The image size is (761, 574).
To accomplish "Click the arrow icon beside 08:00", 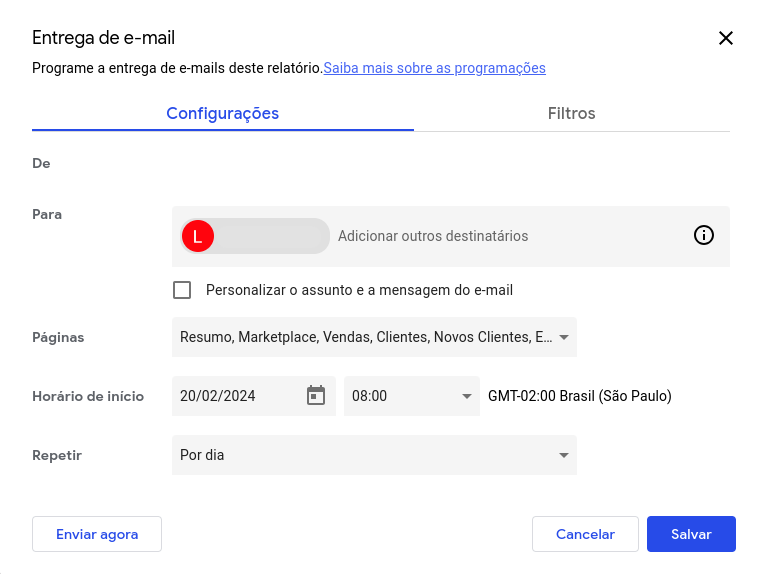I will [x=466, y=396].
